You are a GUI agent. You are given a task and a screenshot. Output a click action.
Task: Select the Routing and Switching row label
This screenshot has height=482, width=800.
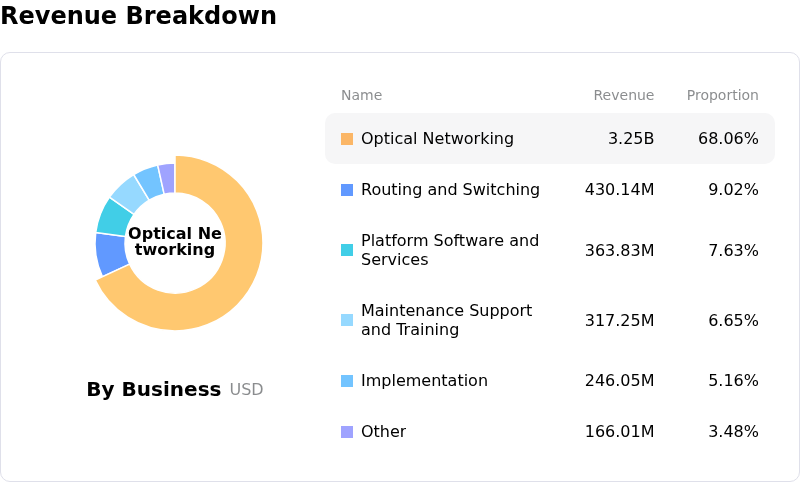tap(450, 190)
